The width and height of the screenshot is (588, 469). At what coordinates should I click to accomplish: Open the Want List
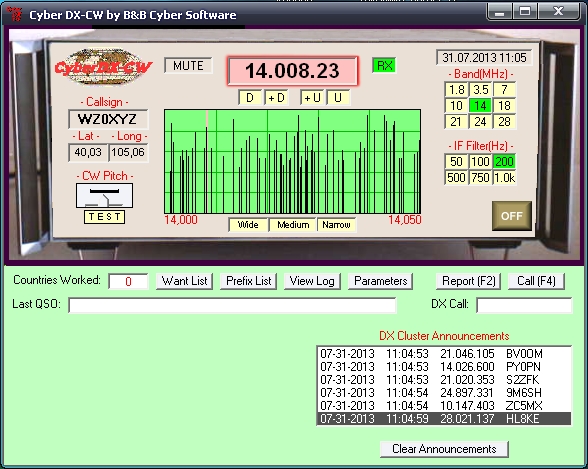[x=184, y=281]
